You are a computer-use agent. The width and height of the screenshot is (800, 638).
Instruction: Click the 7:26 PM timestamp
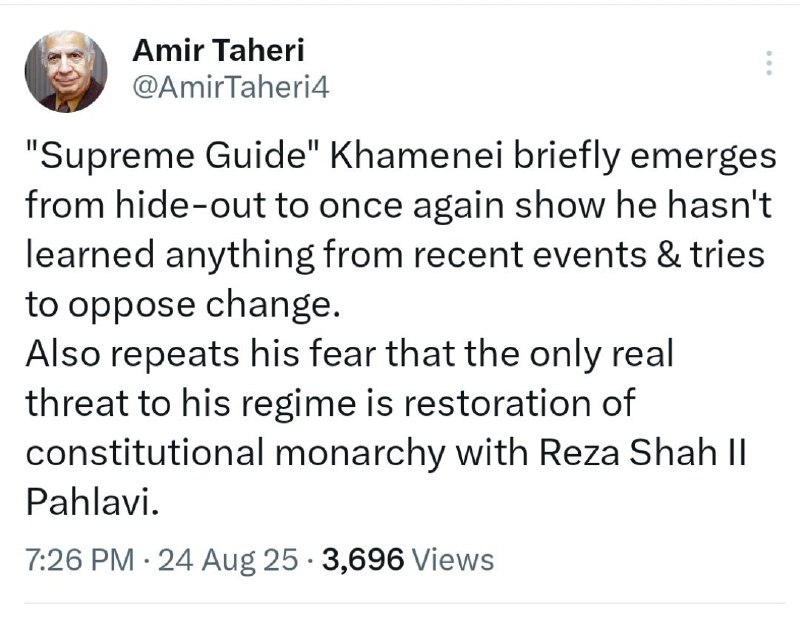(x=80, y=559)
